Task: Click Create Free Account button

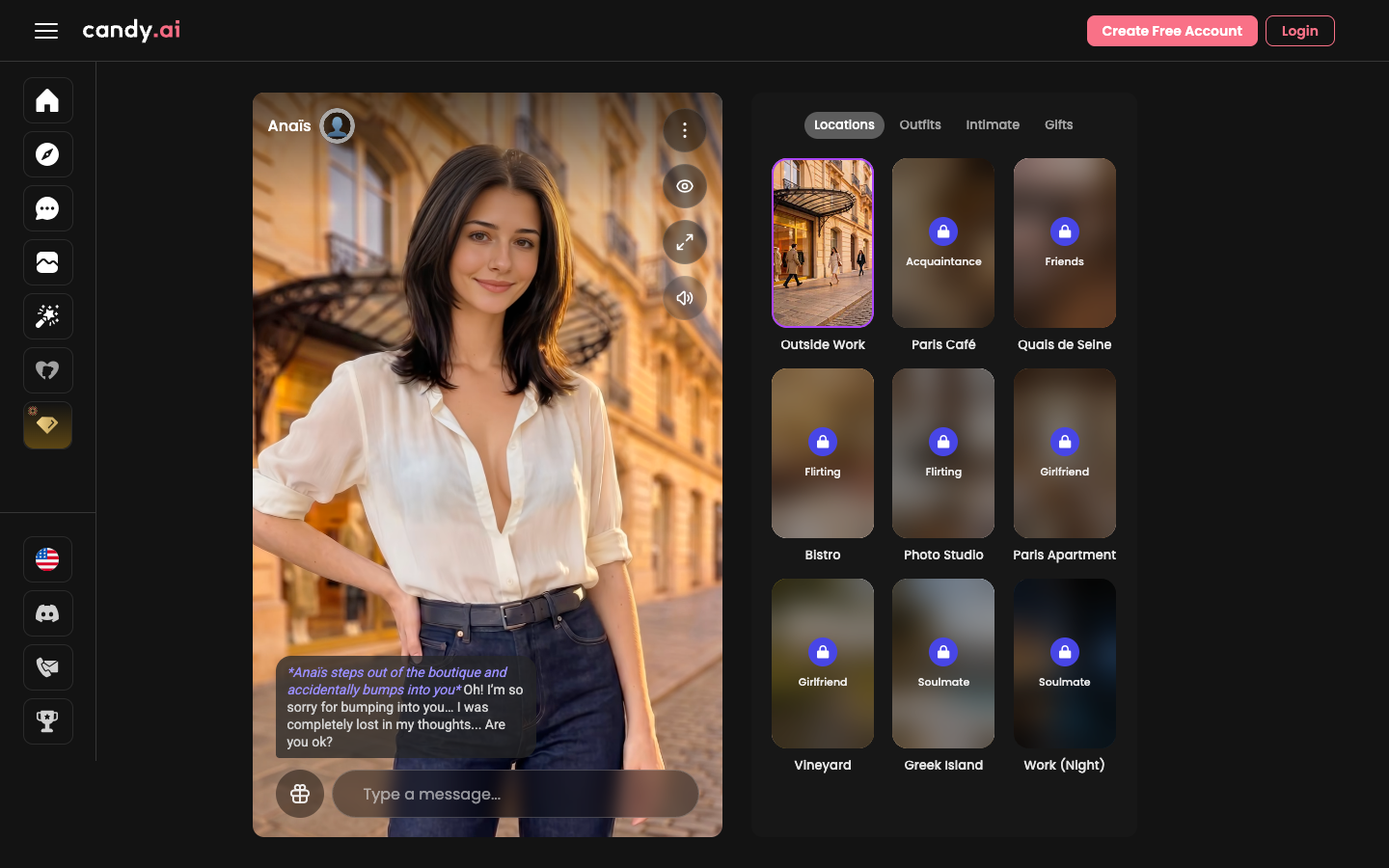Action: [x=1172, y=31]
